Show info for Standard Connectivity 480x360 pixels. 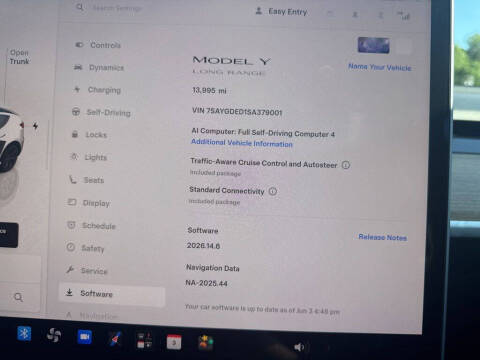coord(273,191)
